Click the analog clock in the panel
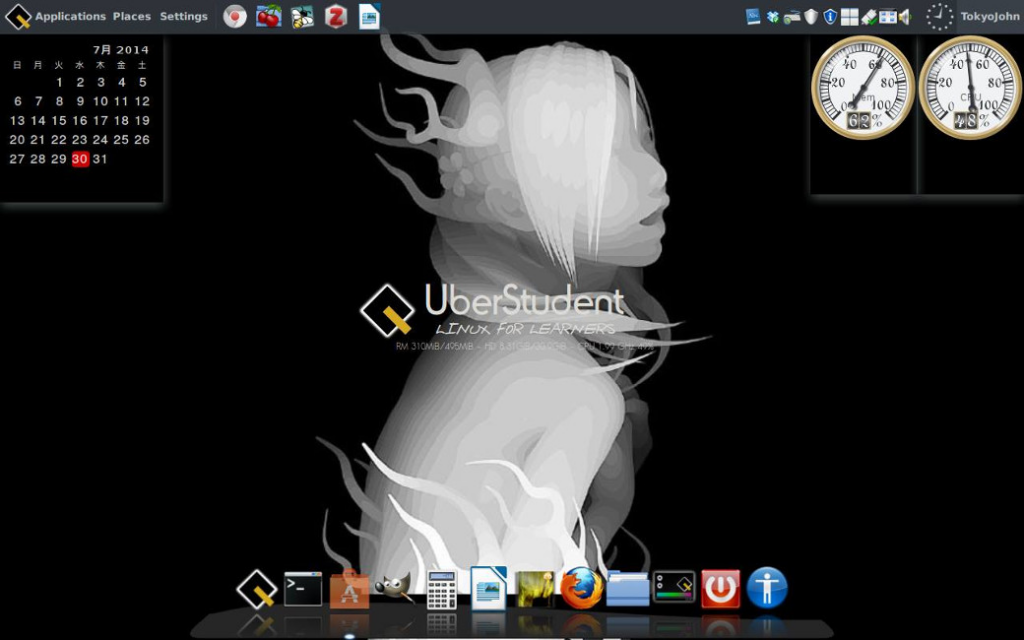The width and height of the screenshot is (1024, 640). tap(939, 16)
